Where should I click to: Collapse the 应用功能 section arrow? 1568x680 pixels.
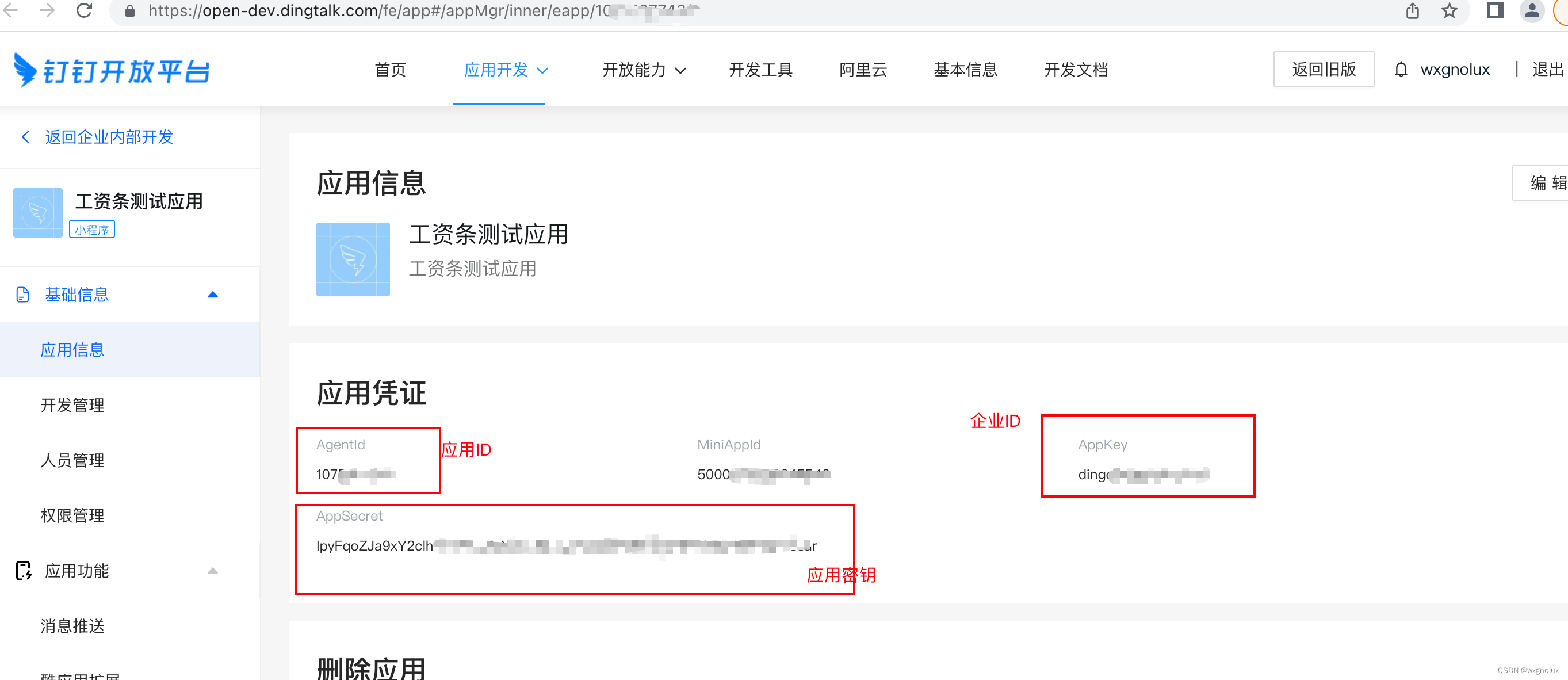point(212,571)
